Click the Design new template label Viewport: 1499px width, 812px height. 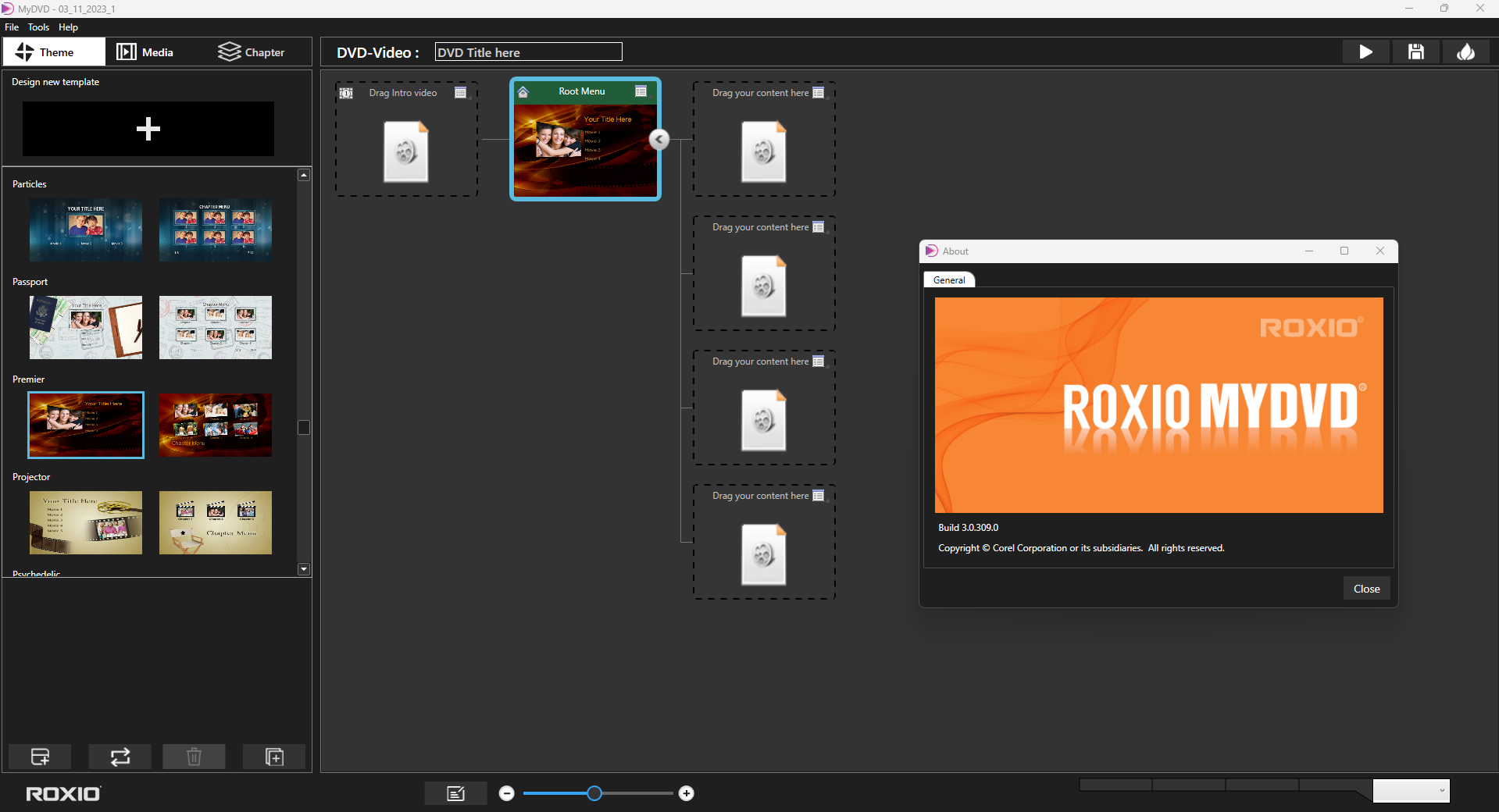(x=55, y=82)
